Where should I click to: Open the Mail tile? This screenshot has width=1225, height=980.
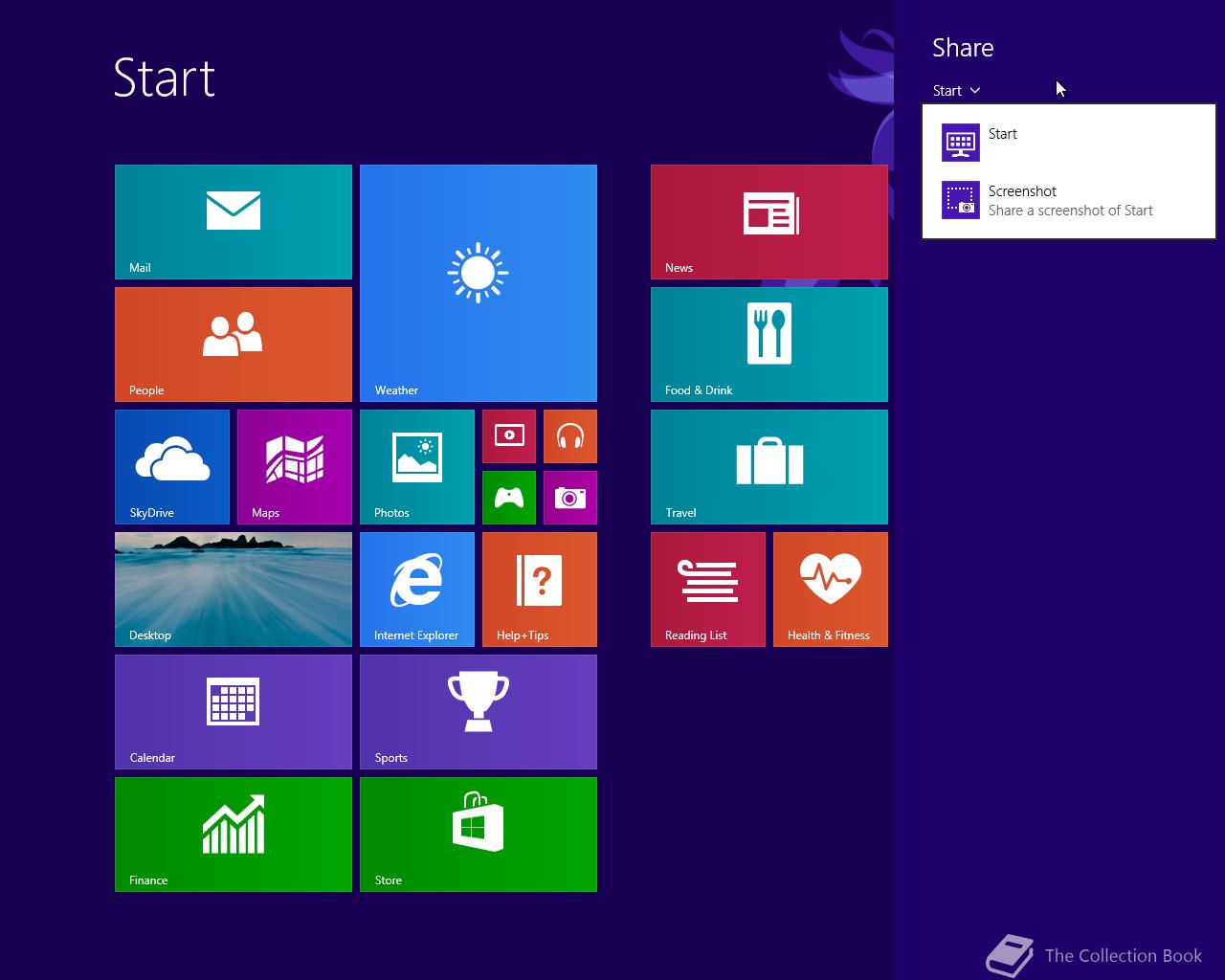pyautogui.click(x=234, y=222)
